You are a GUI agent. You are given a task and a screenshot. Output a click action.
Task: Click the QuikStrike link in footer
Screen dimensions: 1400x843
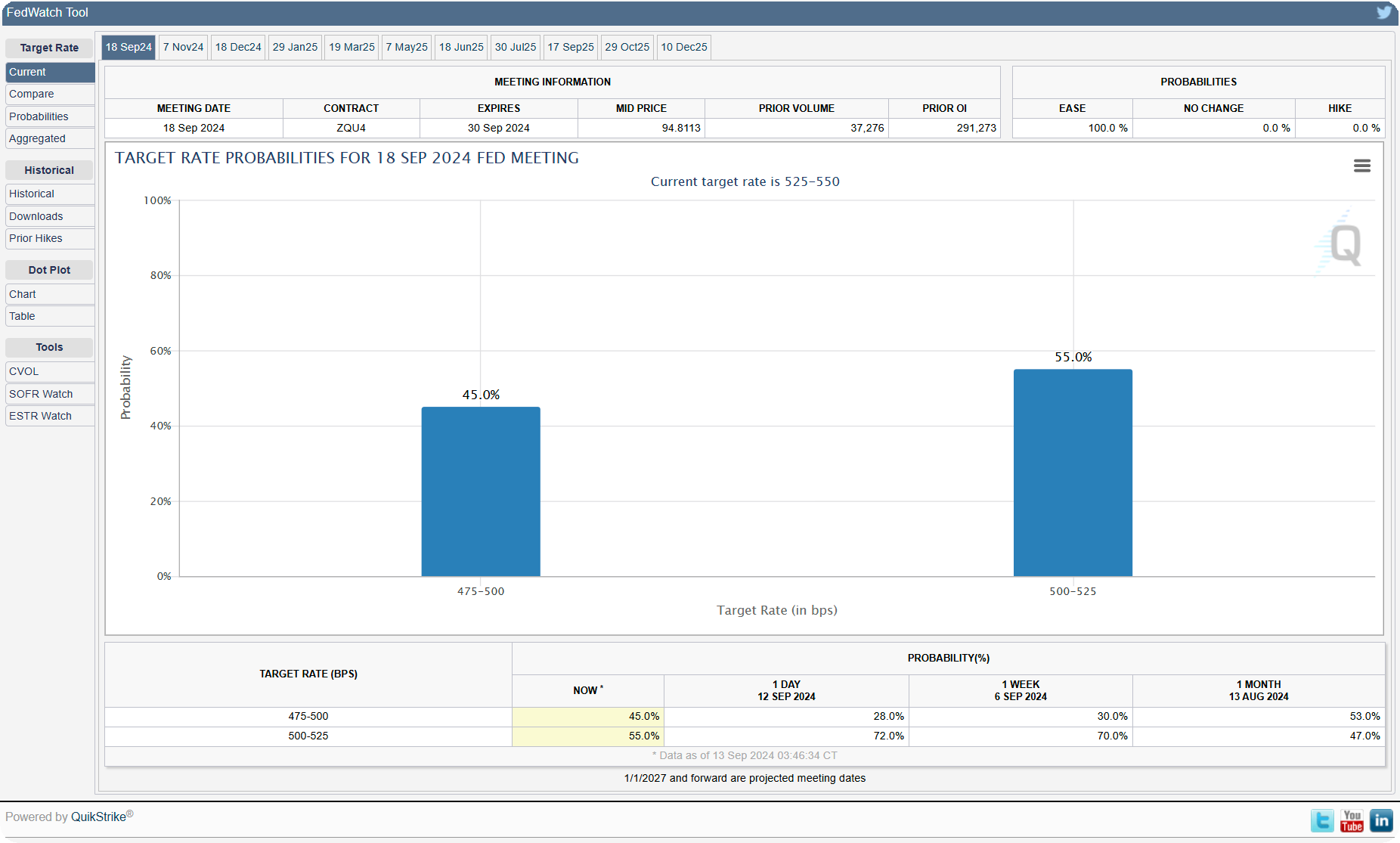98,817
